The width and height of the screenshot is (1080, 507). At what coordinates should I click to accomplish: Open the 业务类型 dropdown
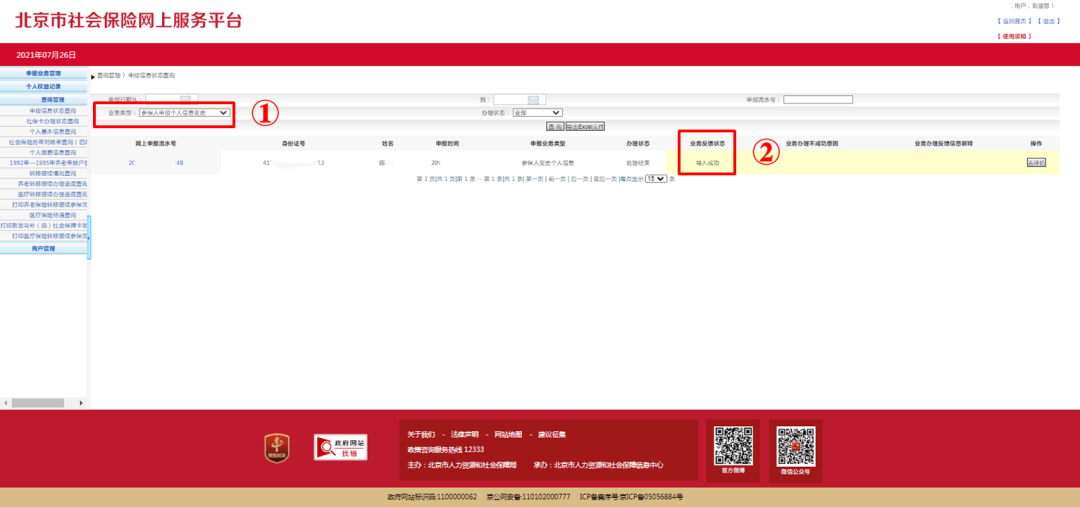point(184,113)
